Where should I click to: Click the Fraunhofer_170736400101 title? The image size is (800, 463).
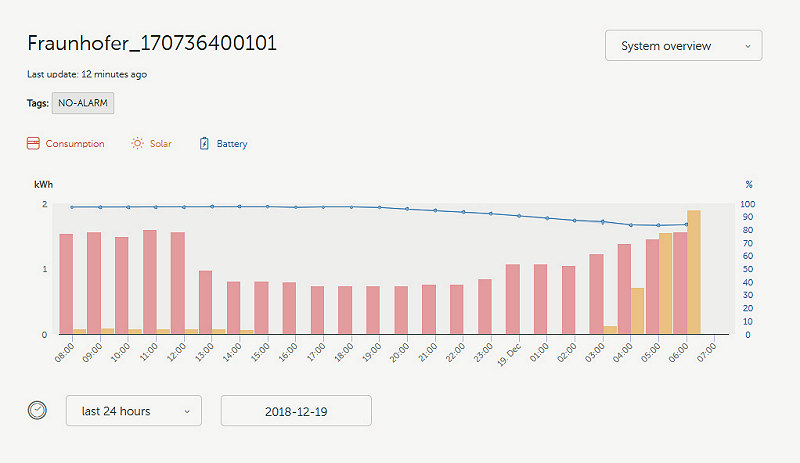click(x=152, y=44)
